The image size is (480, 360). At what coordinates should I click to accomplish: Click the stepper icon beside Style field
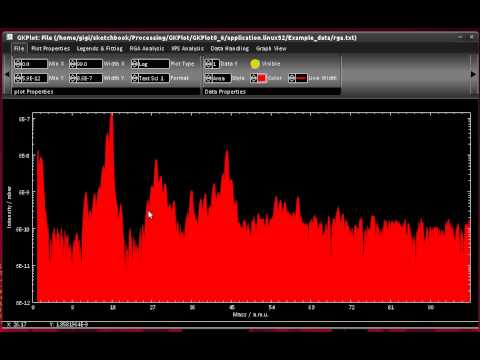(208, 78)
